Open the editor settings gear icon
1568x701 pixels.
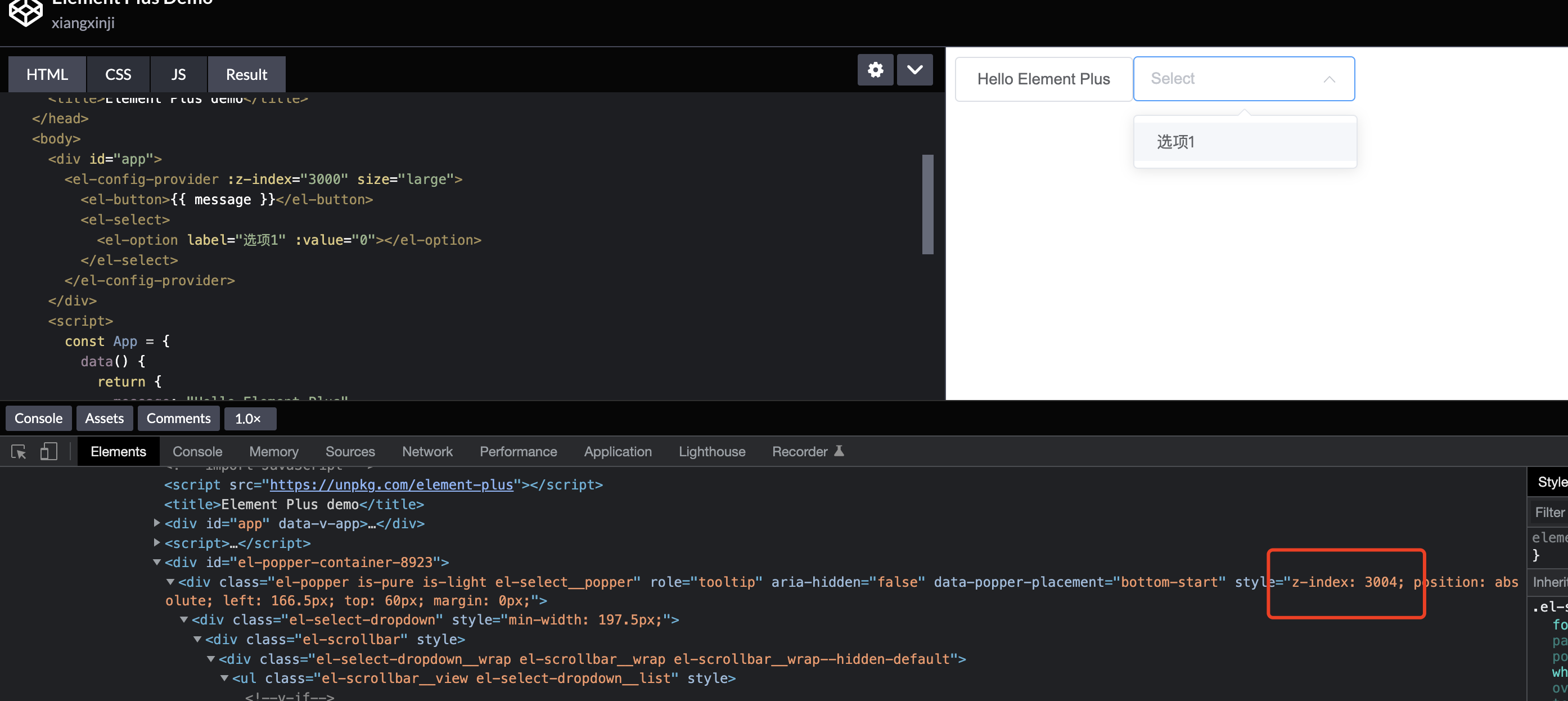point(875,69)
